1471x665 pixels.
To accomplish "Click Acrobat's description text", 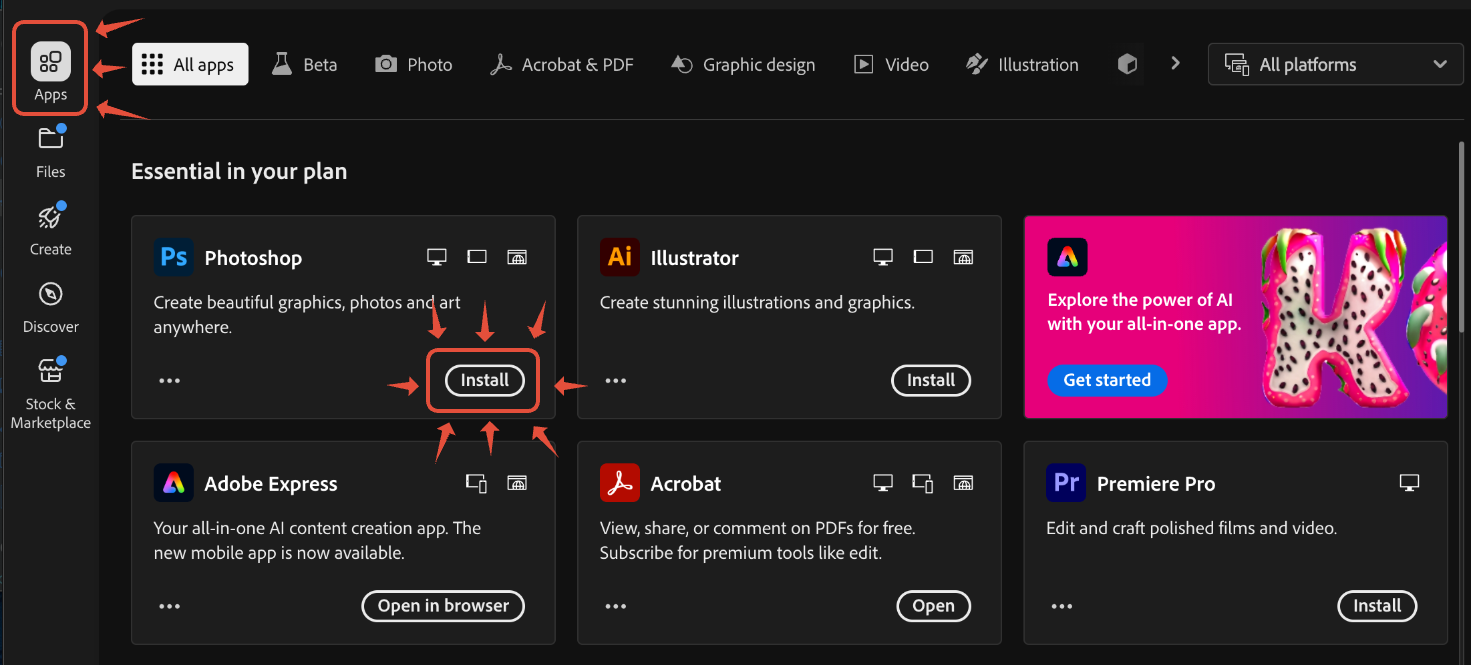I will (x=757, y=540).
